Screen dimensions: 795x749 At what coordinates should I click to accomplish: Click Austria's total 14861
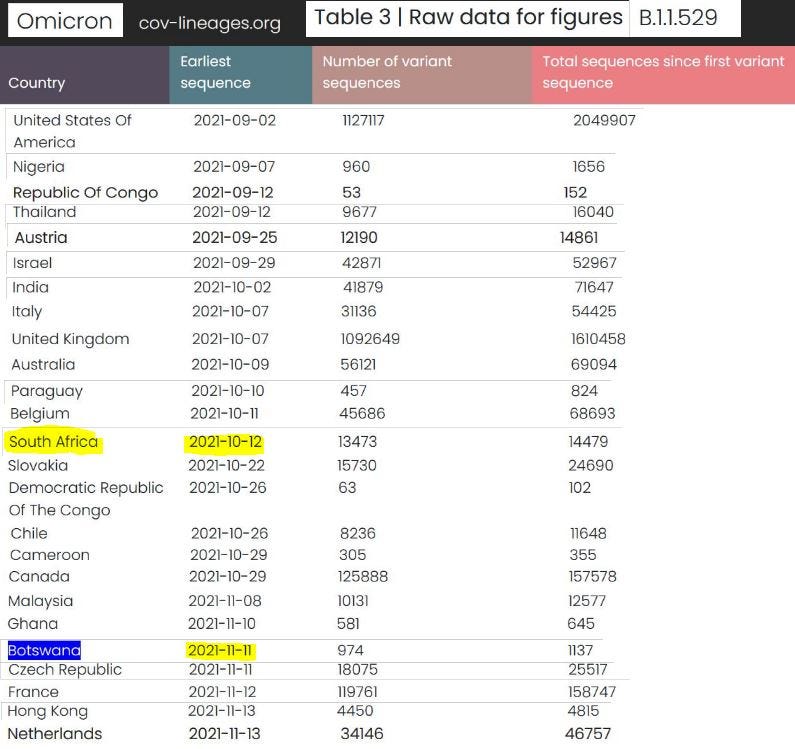(579, 237)
